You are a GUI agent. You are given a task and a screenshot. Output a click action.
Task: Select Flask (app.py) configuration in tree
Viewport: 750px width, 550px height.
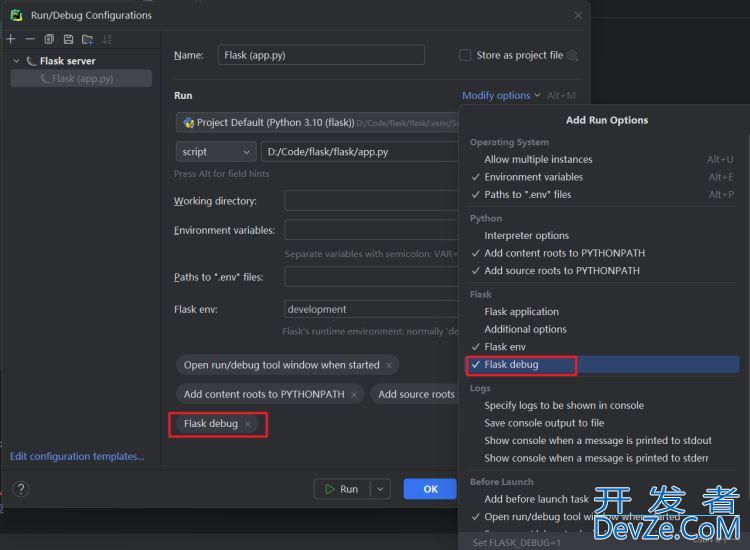tap(81, 79)
